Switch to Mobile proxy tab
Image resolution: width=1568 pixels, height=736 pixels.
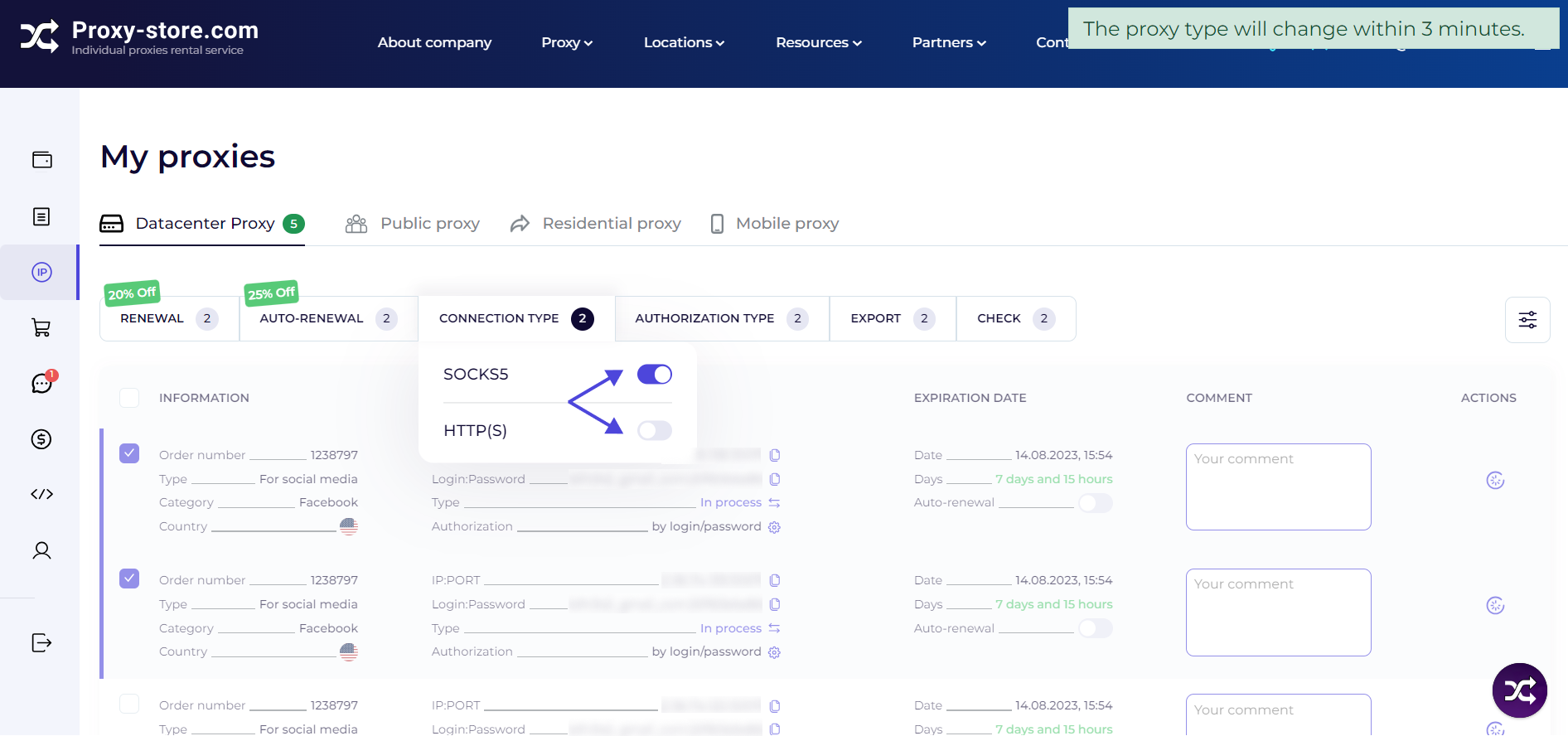pyautogui.click(x=775, y=224)
